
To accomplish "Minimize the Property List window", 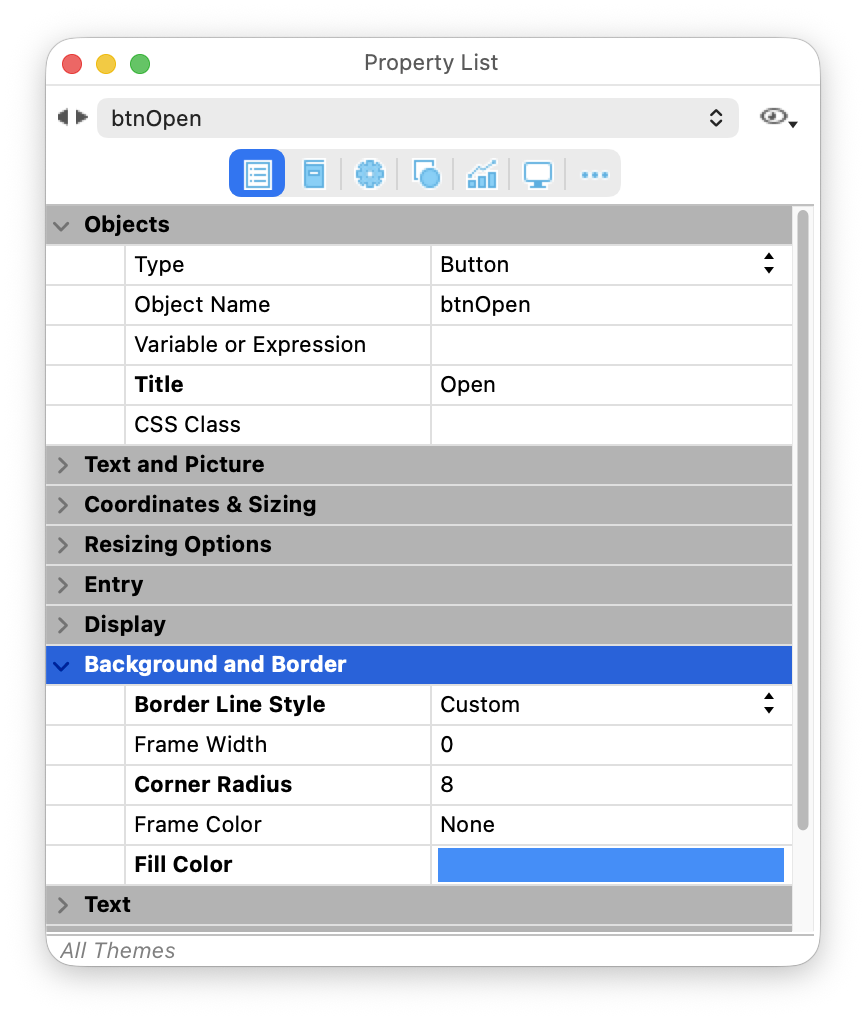I will coord(106,64).
